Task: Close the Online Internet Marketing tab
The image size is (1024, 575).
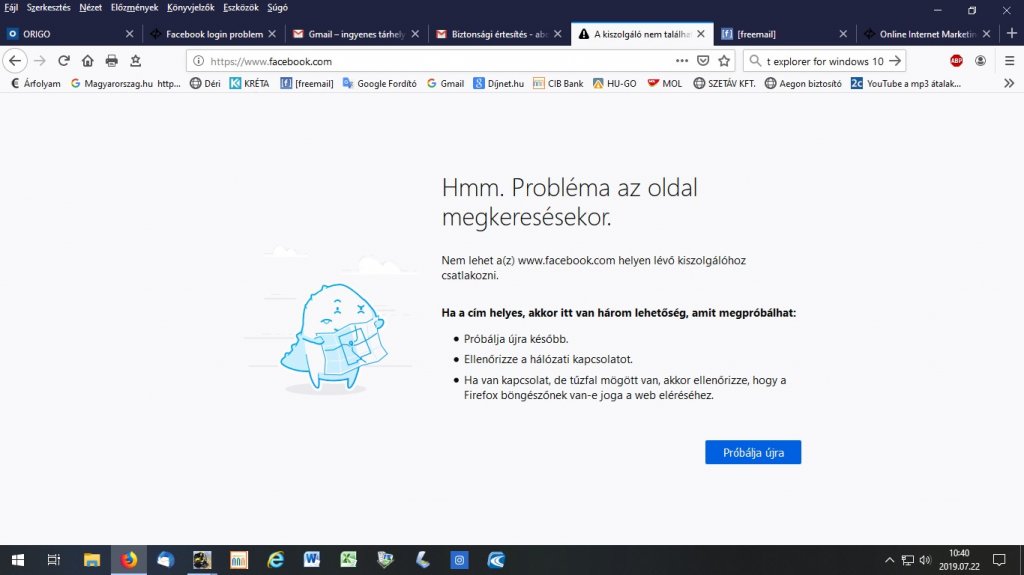Action: [986, 34]
